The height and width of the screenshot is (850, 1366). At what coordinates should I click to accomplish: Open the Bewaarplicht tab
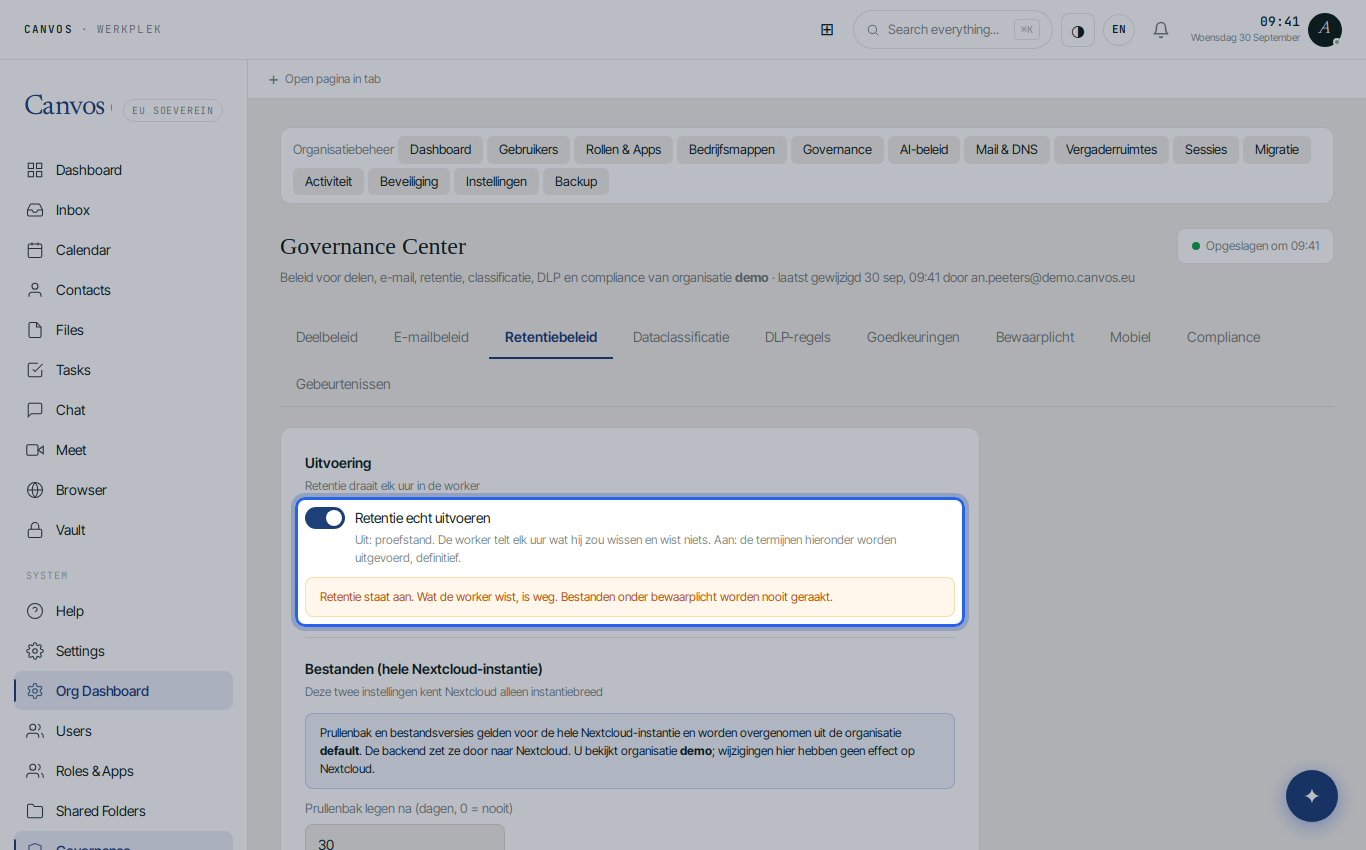[1035, 337]
